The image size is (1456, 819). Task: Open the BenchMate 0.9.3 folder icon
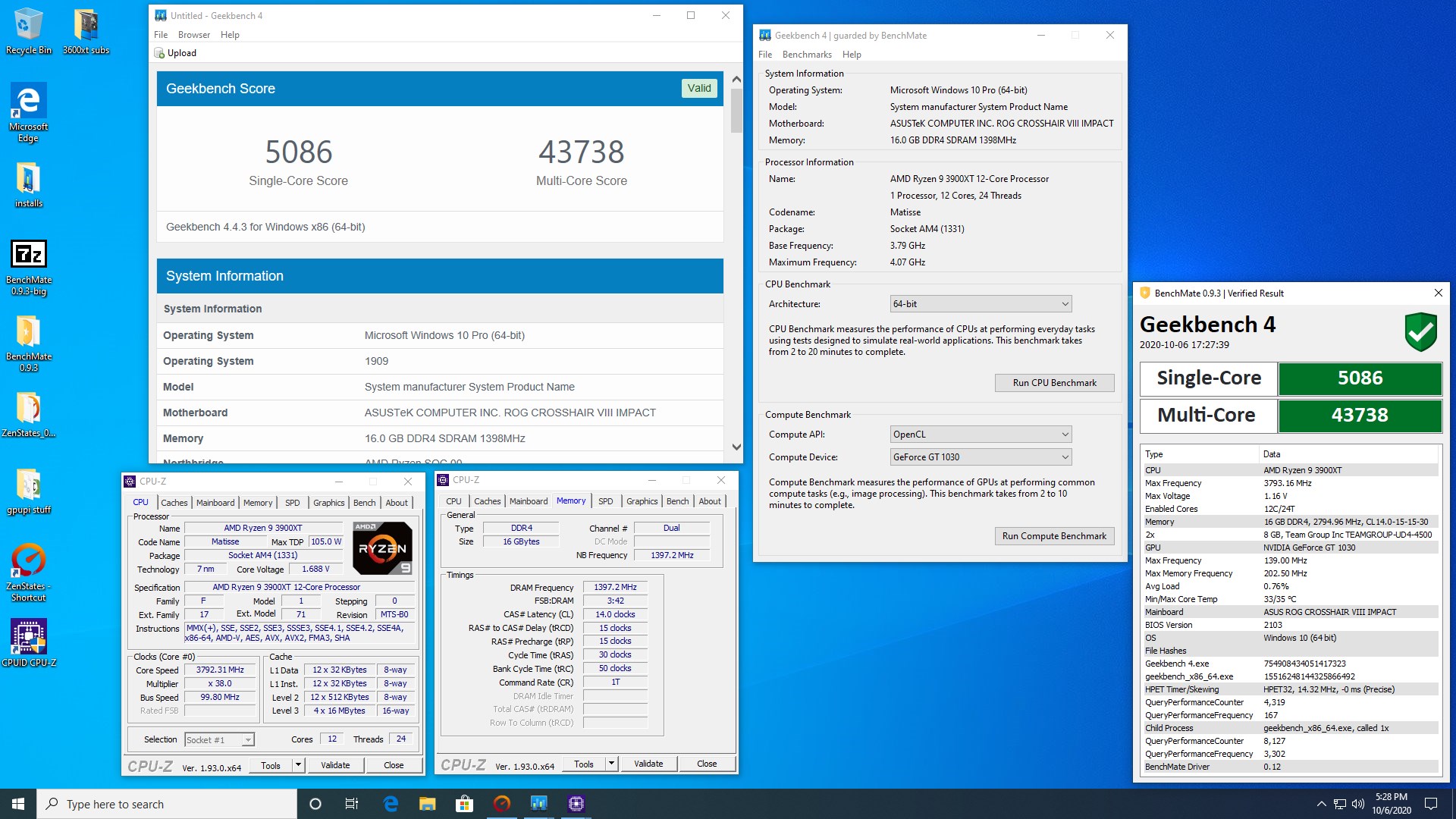(x=29, y=344)
